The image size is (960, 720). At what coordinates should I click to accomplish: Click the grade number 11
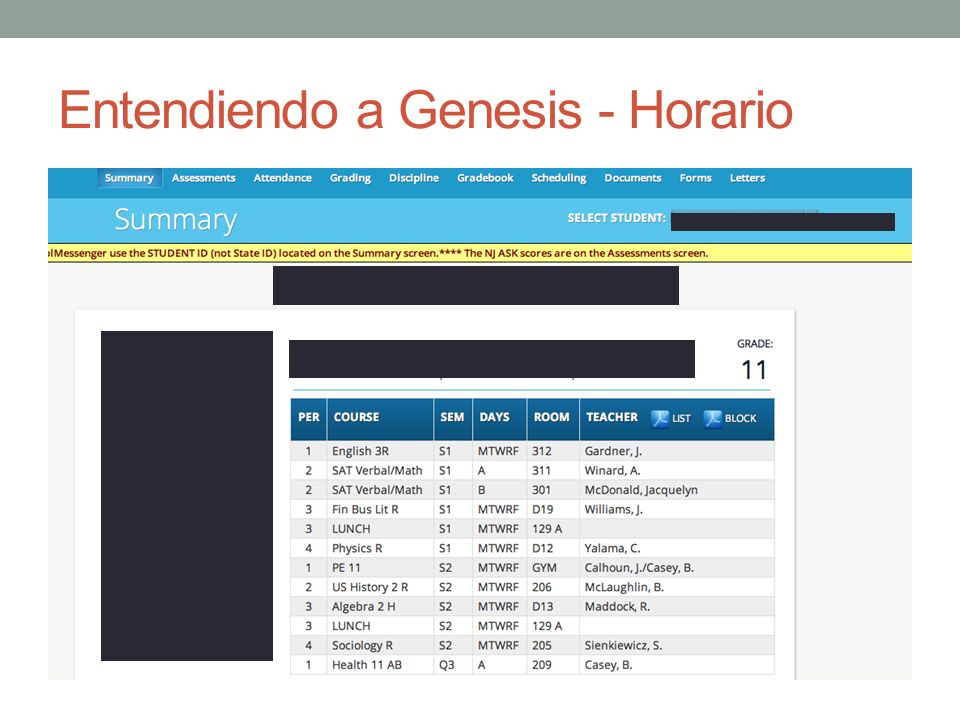[x=754, y=370]
